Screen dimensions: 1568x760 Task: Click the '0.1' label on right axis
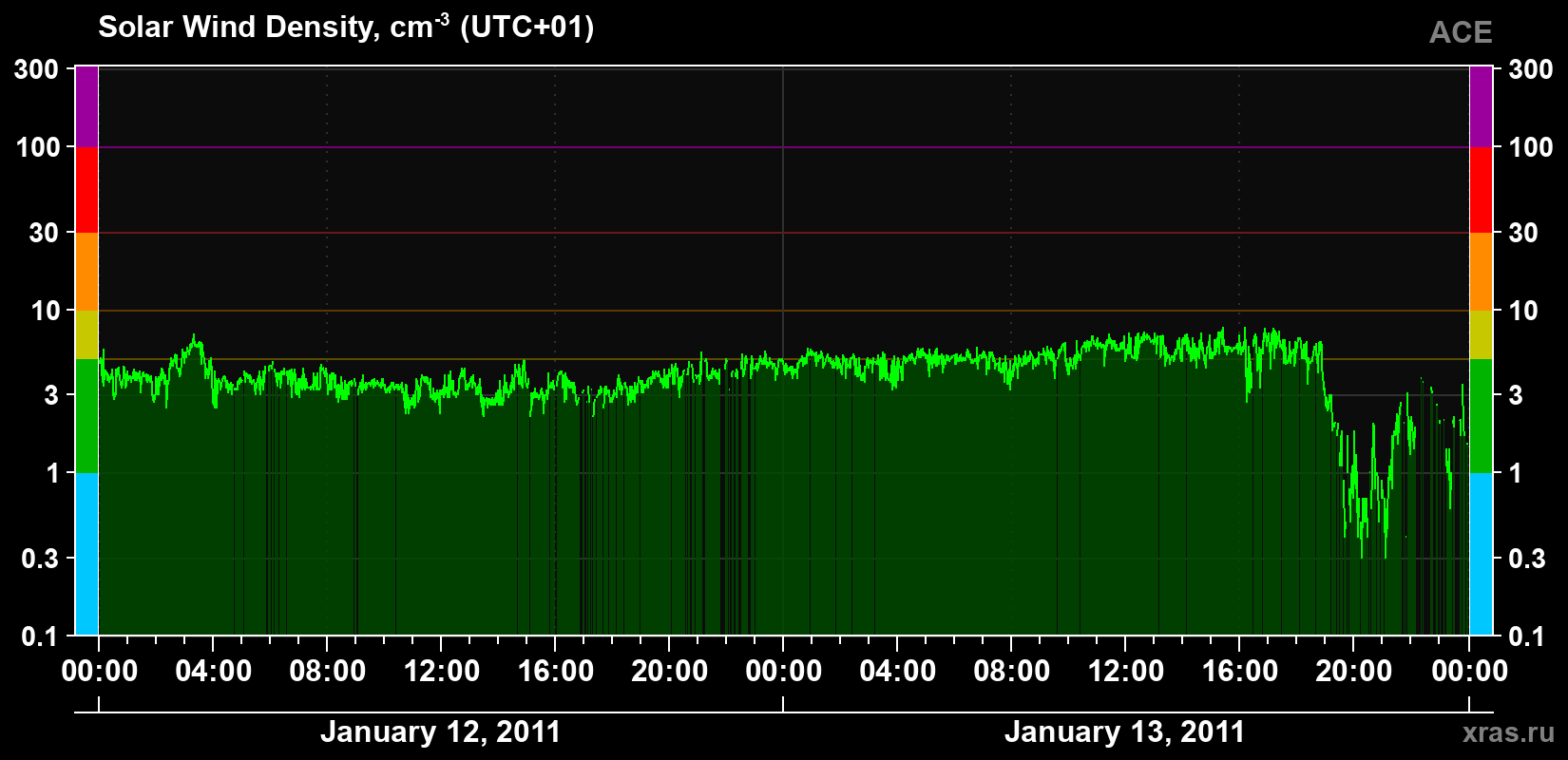[x=1527, y=636]
